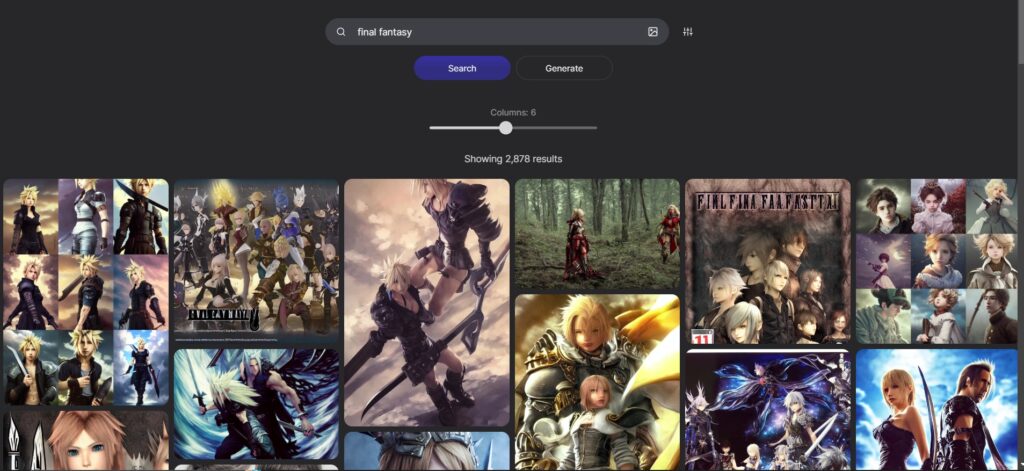Image resolution: width=1024 pixels, height=471 pixels.
Task: Click the Generate button
Action: 564,68
